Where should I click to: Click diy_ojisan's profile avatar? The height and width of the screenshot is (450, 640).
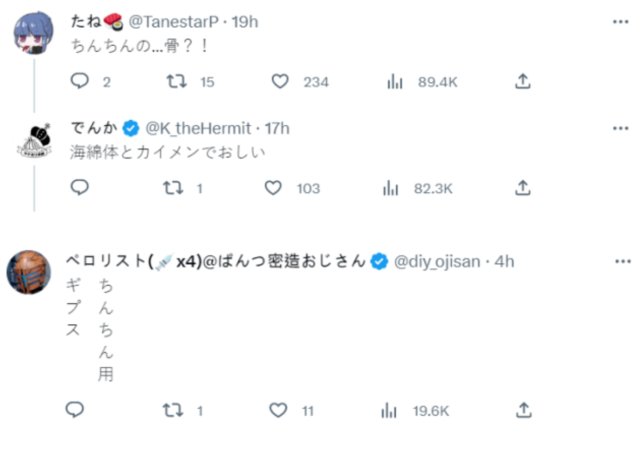coord(30,271)
